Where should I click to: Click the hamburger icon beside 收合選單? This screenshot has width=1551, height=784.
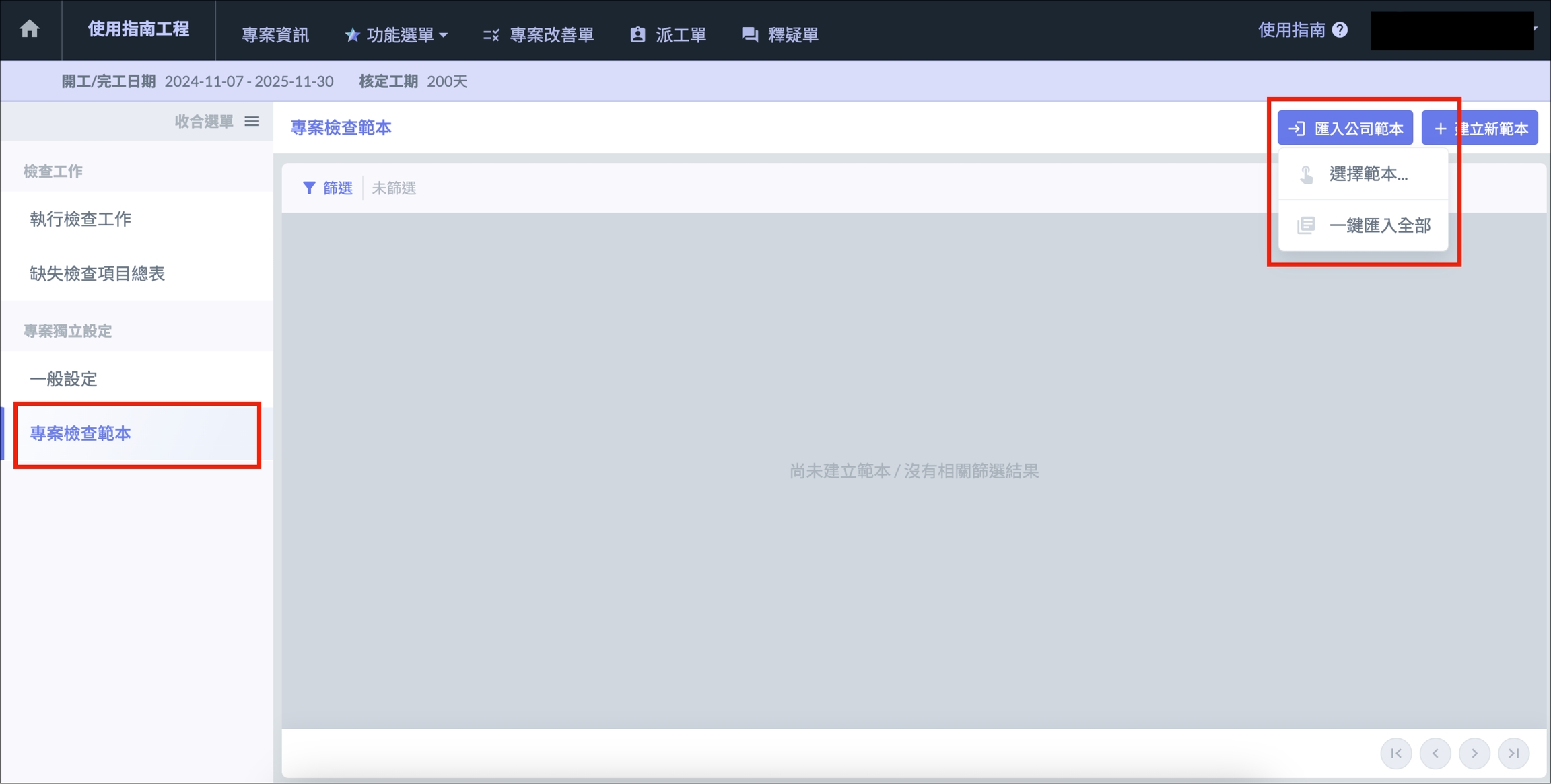252,121
